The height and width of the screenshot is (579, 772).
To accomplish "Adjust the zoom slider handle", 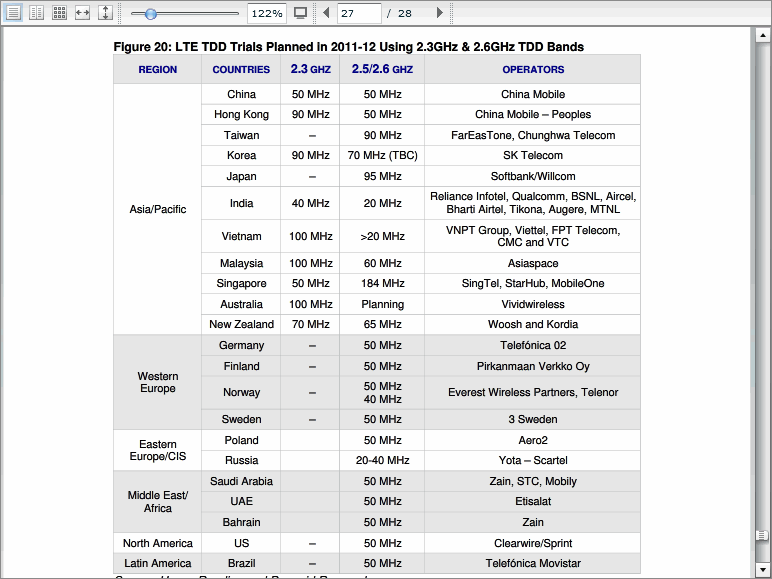I will [x=151, y=14].
